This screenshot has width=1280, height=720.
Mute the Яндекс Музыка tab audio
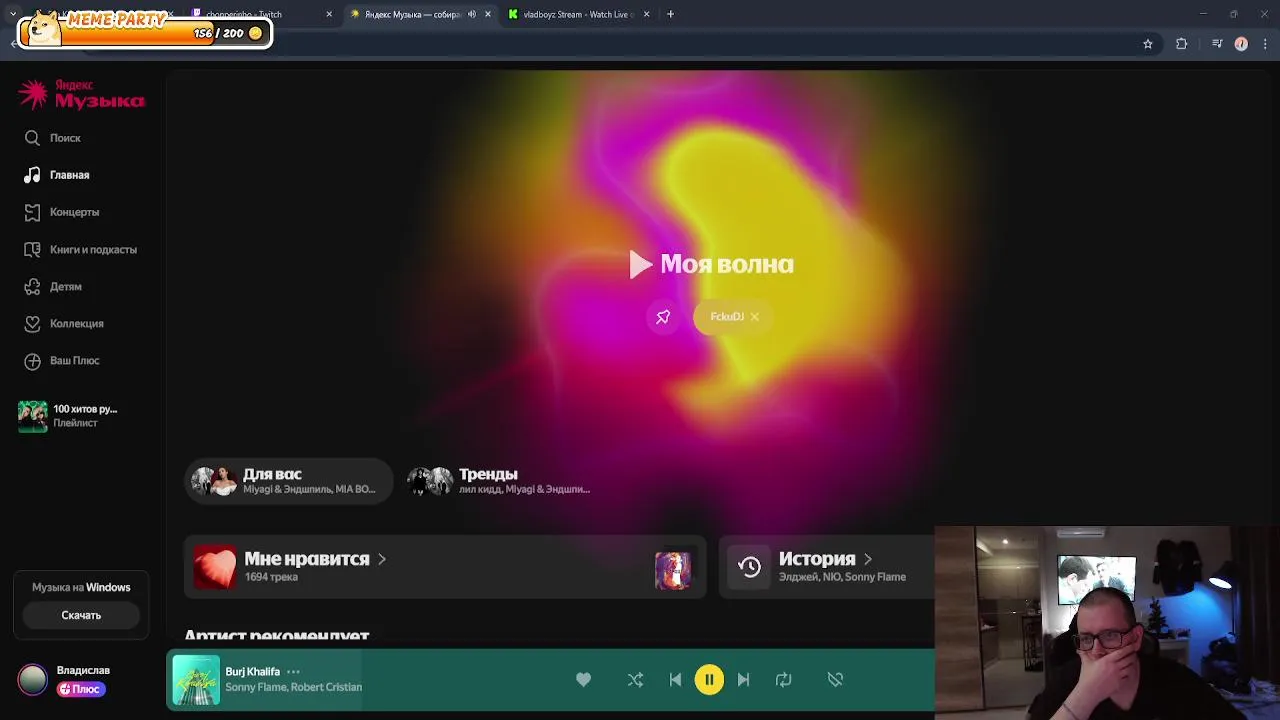point(472,14)
